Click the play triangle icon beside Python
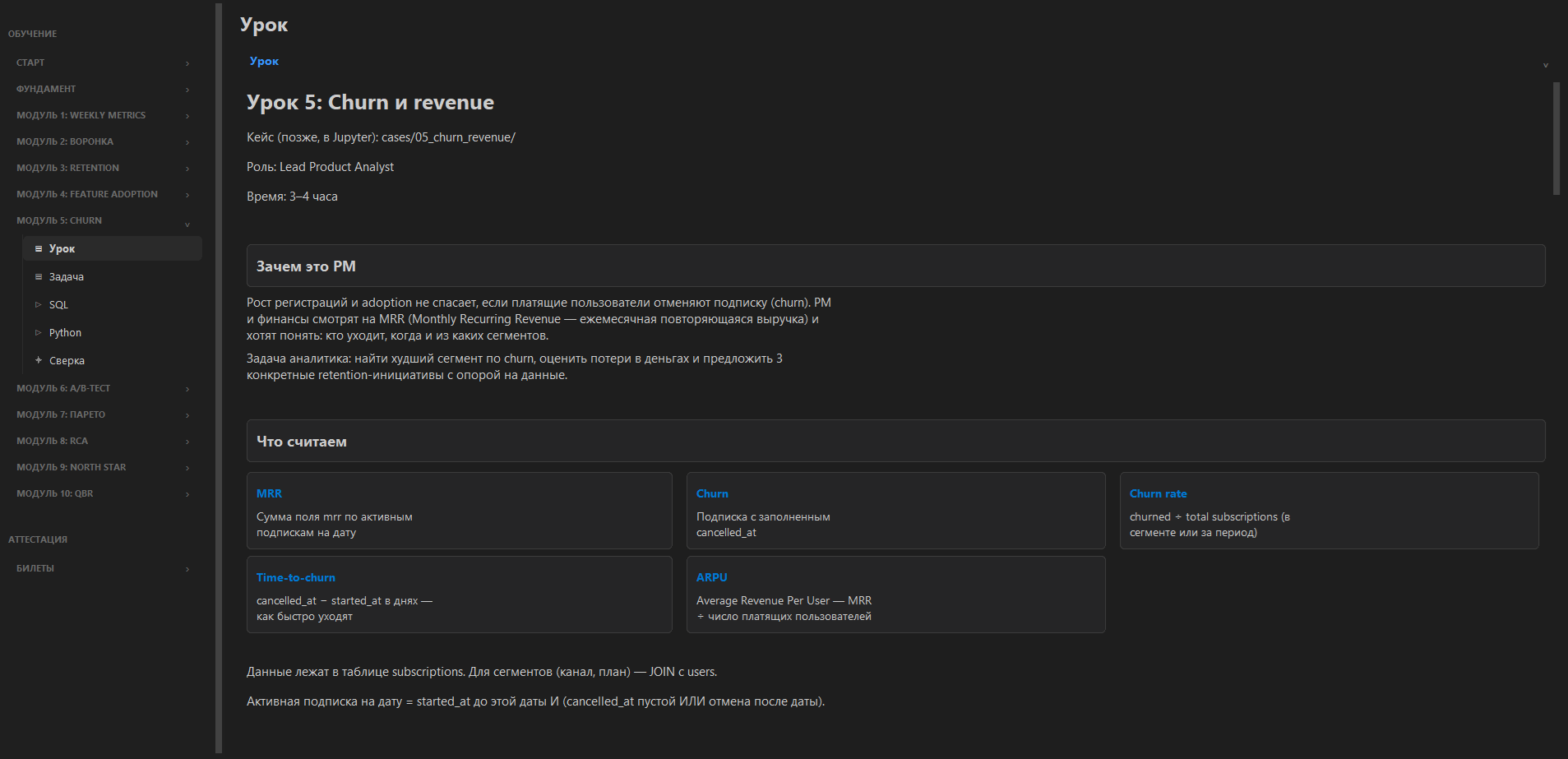Image resolution: width=1568 pixels, height=759 pixels. point(38,332)
